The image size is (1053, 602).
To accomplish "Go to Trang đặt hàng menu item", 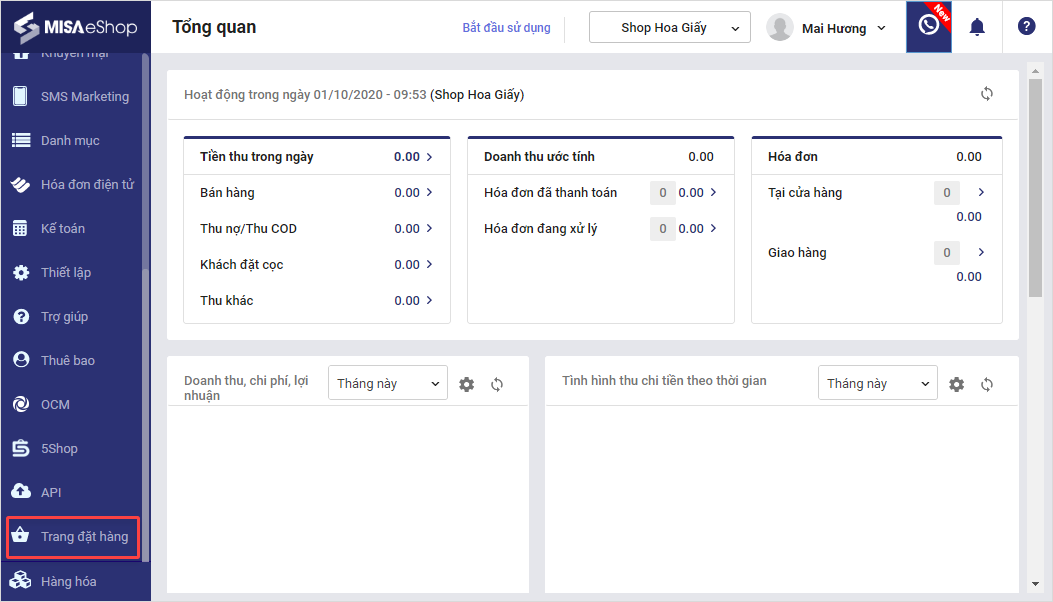I will [x=84, y=537].
